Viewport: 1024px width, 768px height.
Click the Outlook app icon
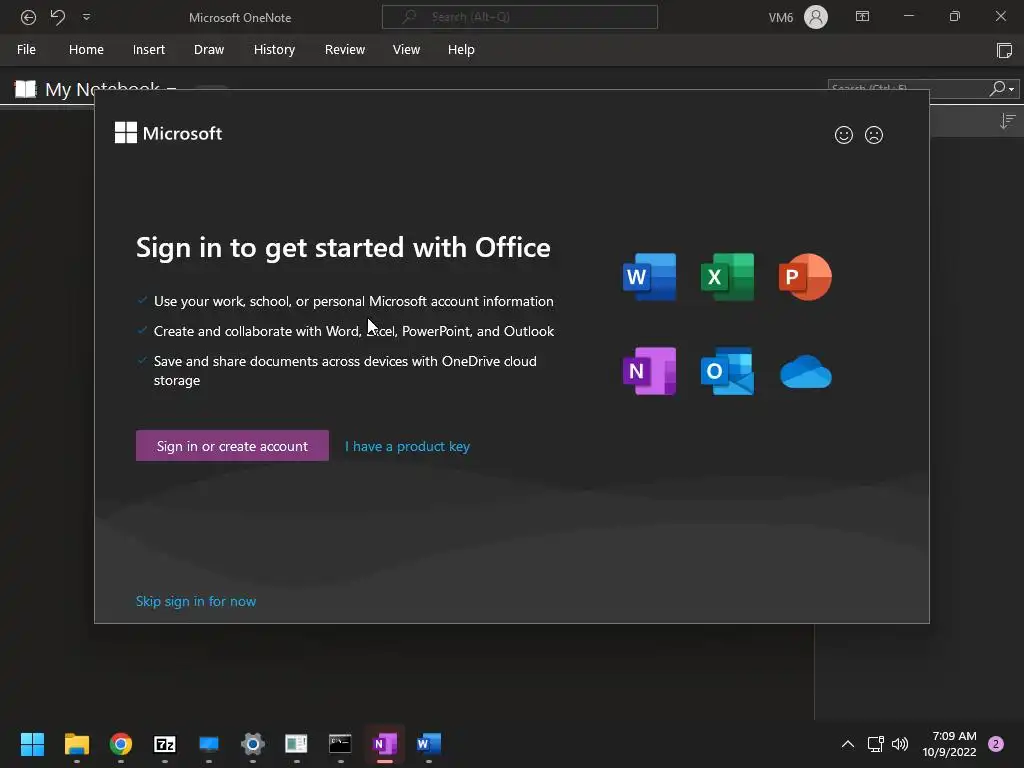[727, 371]
